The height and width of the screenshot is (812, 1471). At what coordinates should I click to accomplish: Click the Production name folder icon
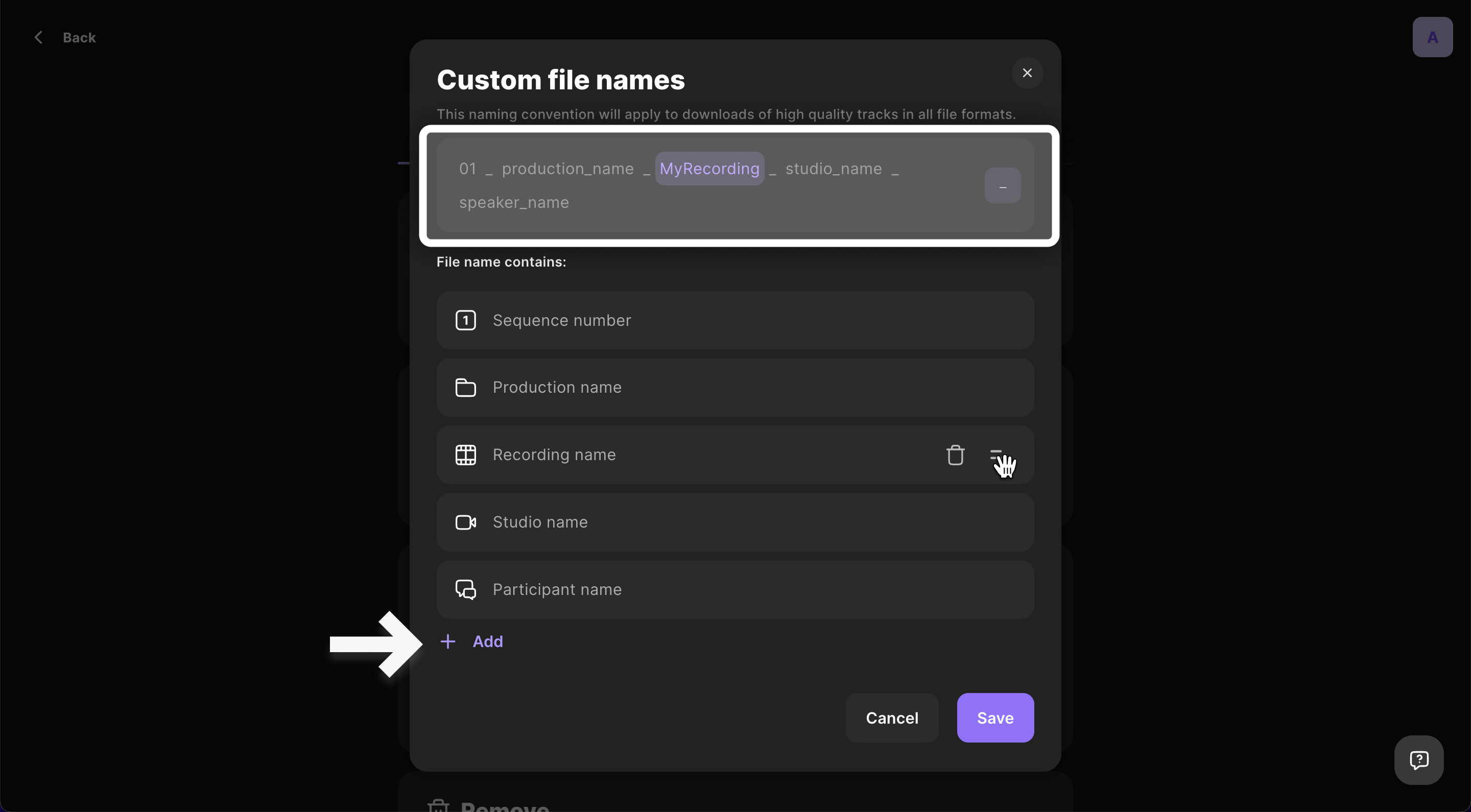(465, 388)
